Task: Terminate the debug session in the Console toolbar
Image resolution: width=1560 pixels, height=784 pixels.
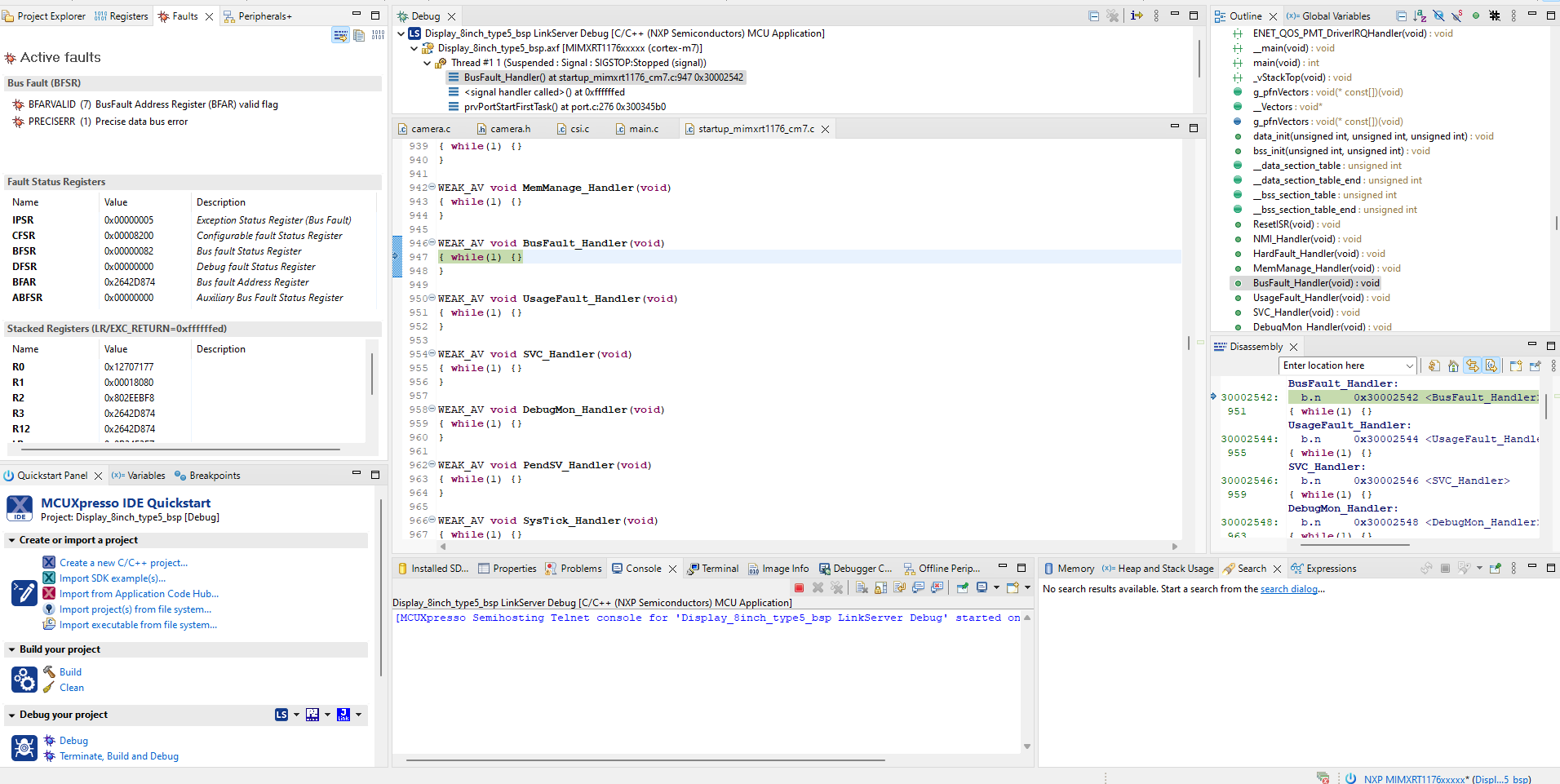Action: click(x=800, y=587)
